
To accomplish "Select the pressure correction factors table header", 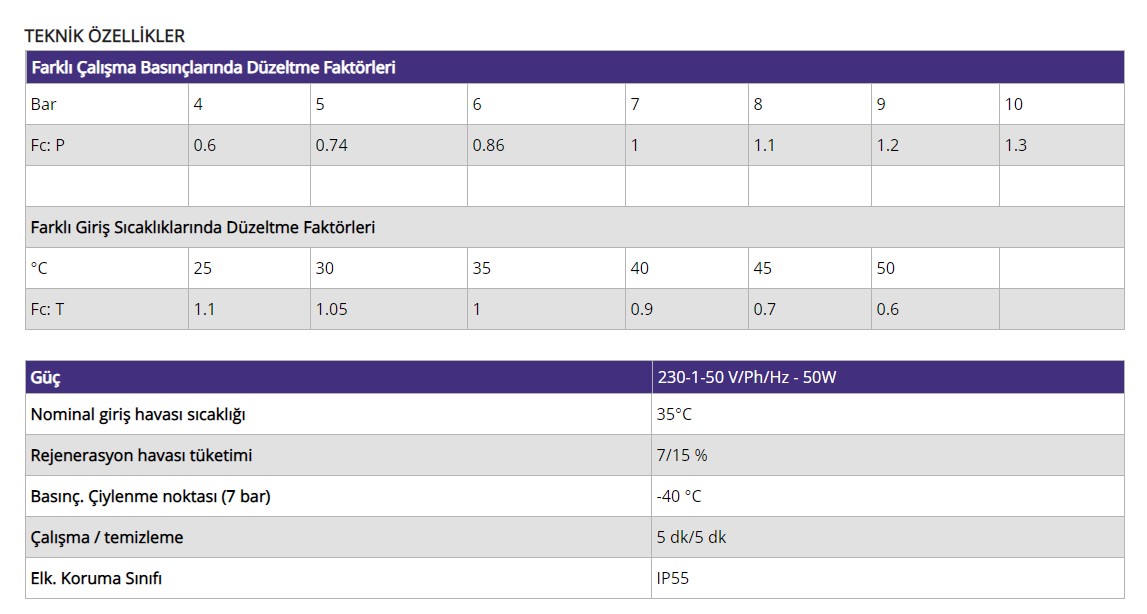I will pos(213,68).
